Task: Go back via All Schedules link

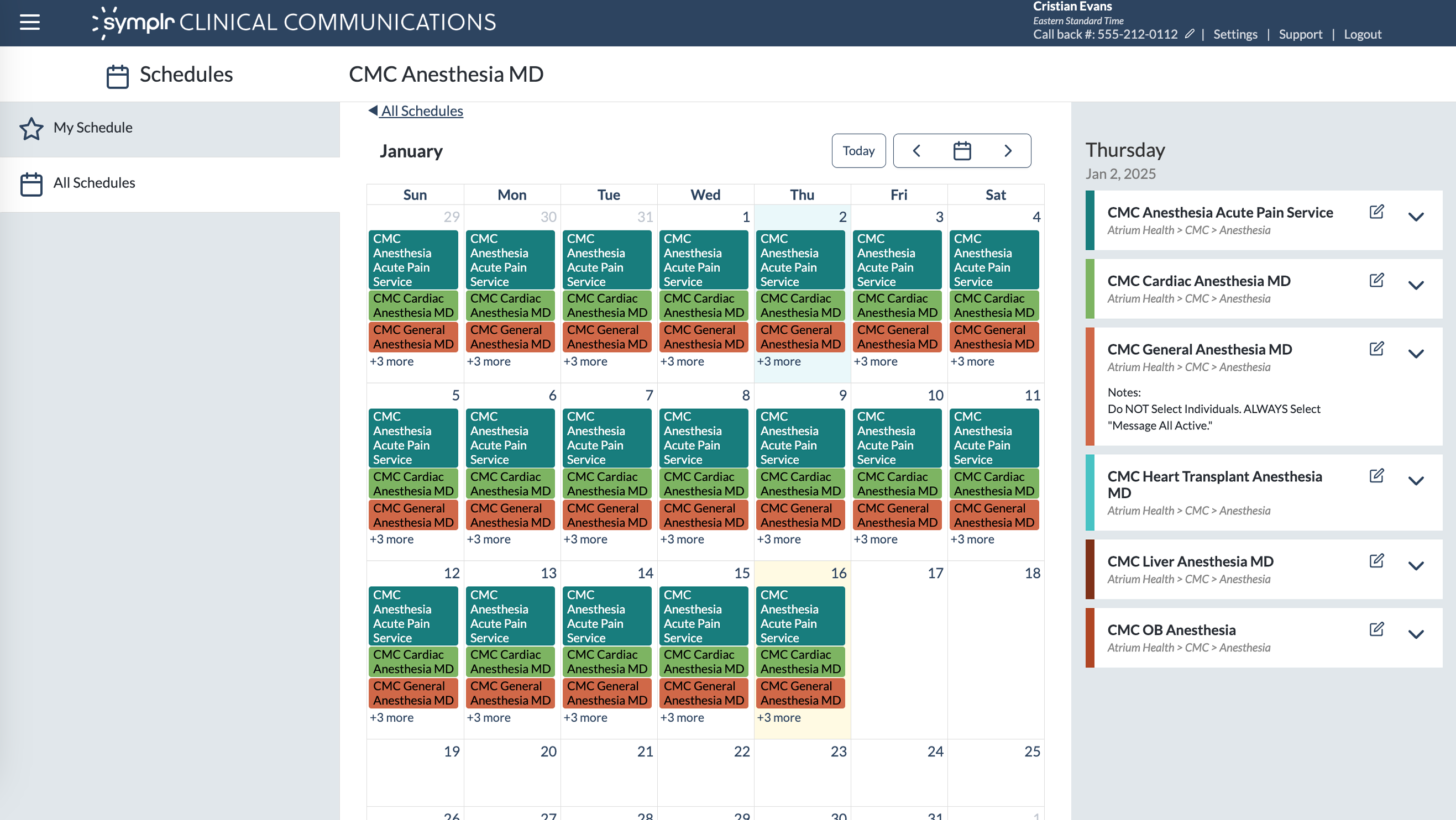Action: [x=416, y=111]
